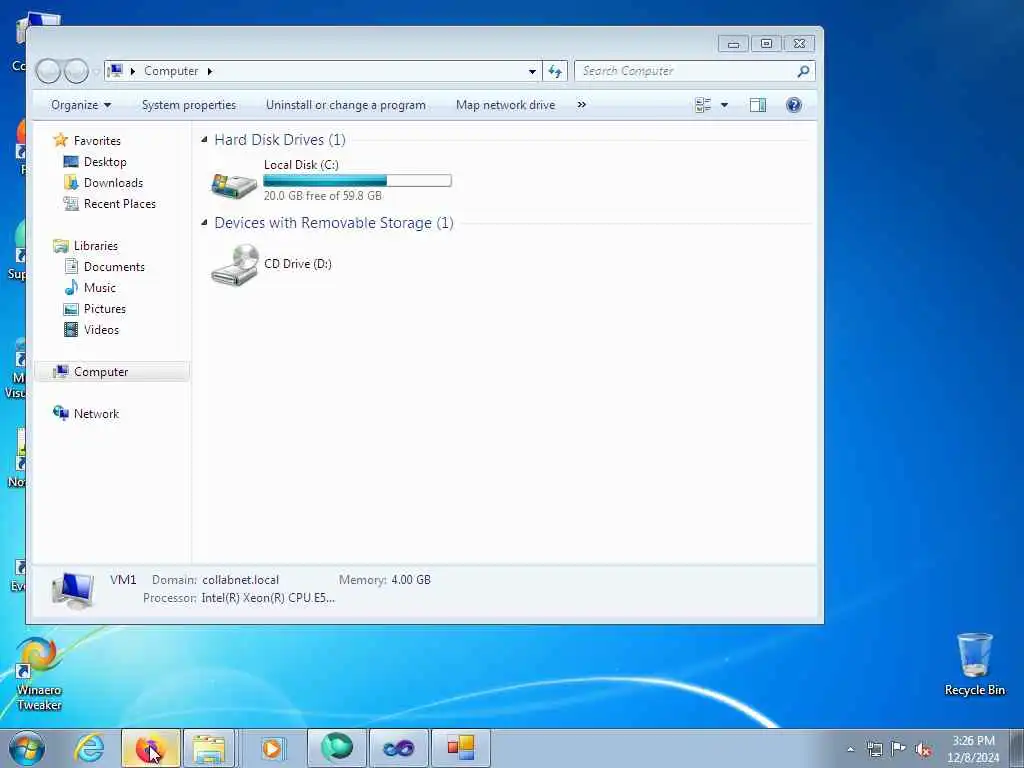Click the '20.0 GB free of 59.8 GB' text
The image size is (1024, 768).
pyautogui.click(x=323, y=195)
